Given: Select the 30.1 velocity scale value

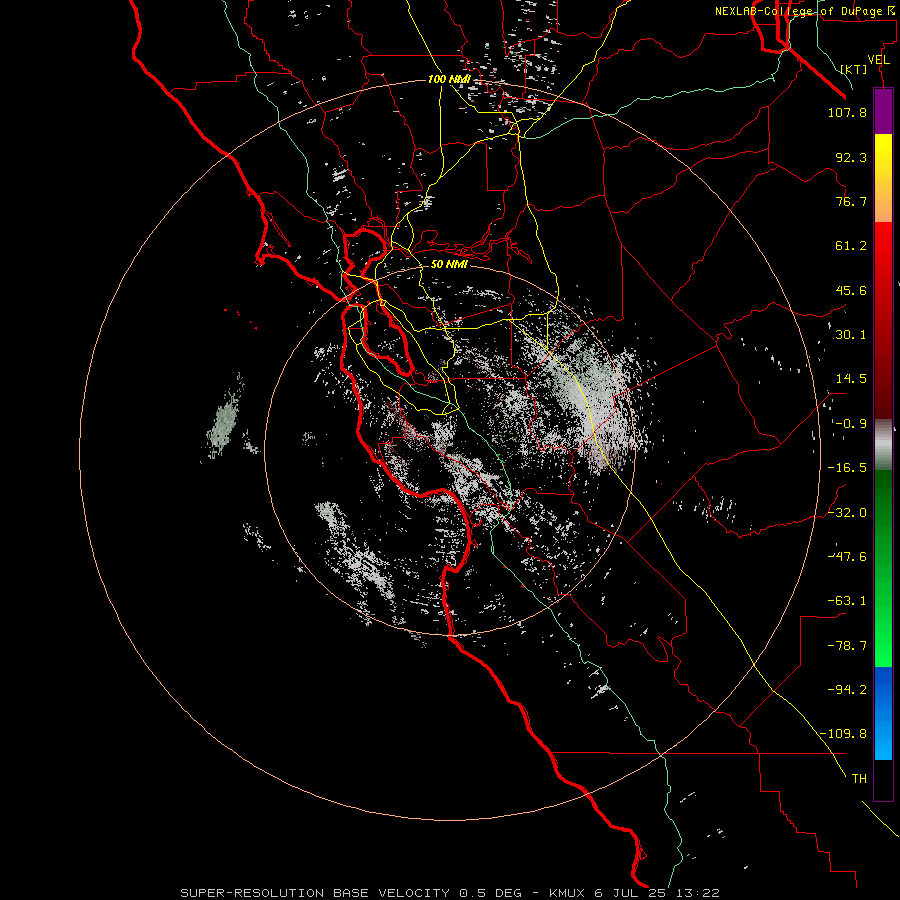Looking at the screenshot, I should click(851, 335).
